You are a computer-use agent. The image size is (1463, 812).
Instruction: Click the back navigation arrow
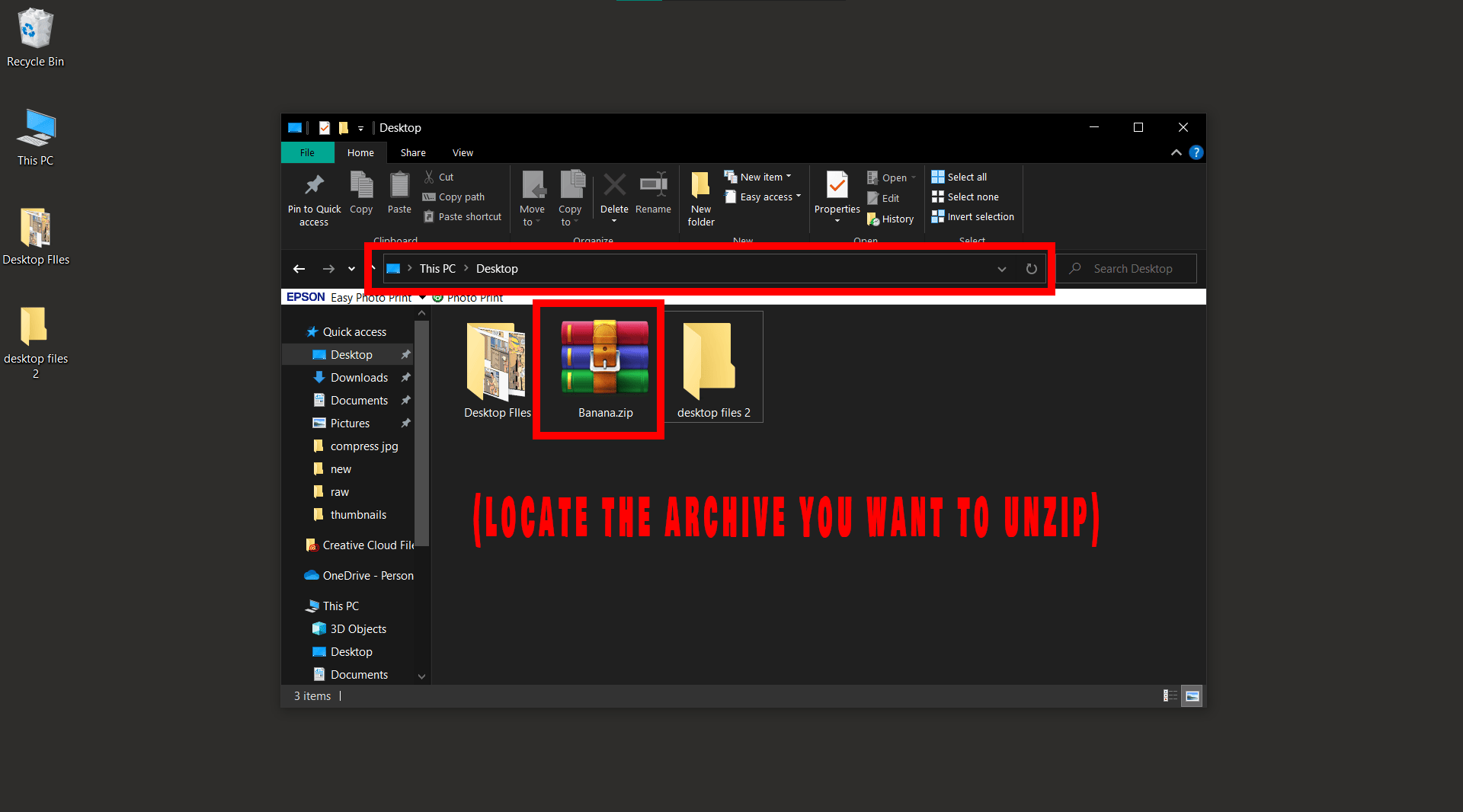[299, 269]
